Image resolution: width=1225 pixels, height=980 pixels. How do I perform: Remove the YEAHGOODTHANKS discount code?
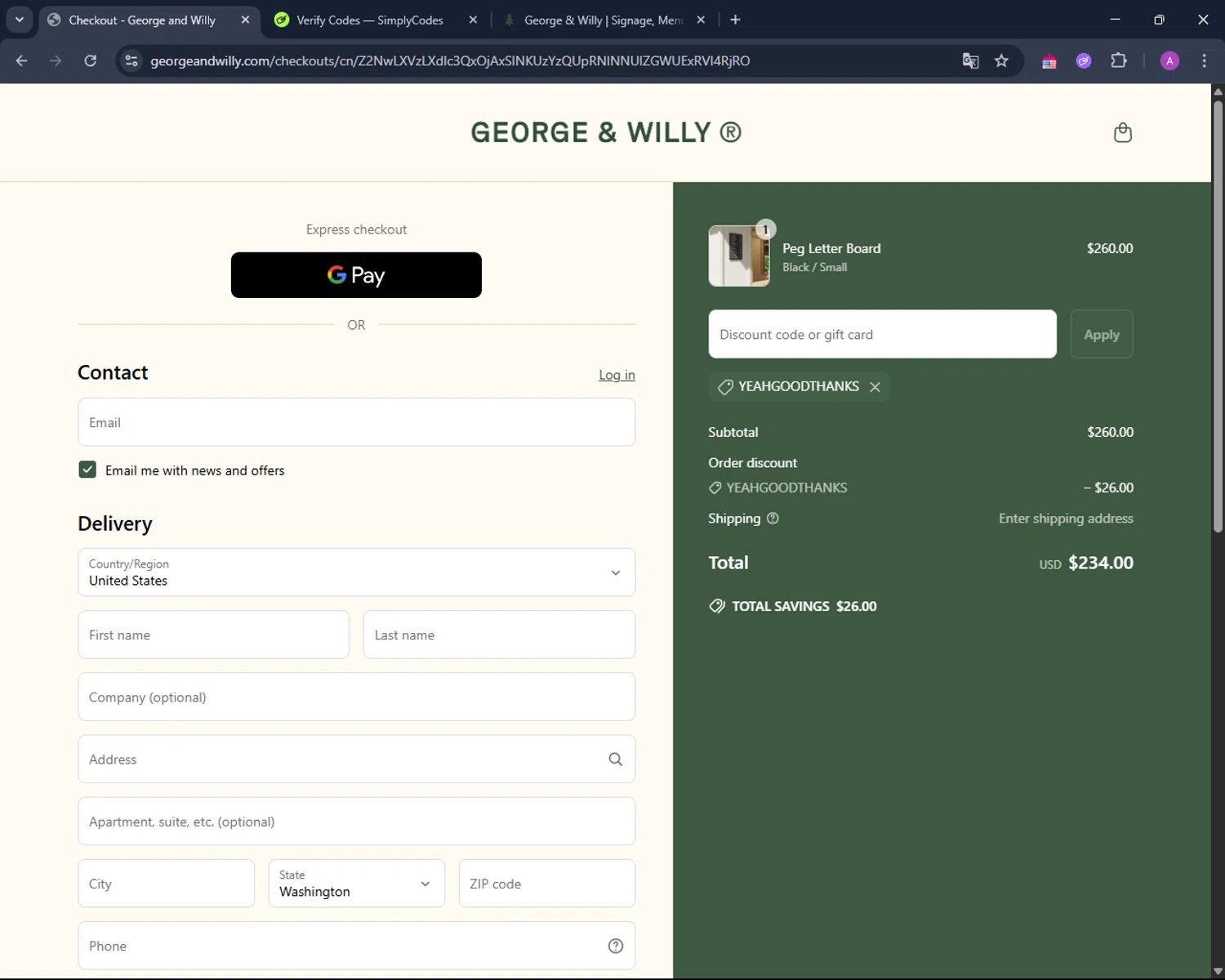click(875, 387)
